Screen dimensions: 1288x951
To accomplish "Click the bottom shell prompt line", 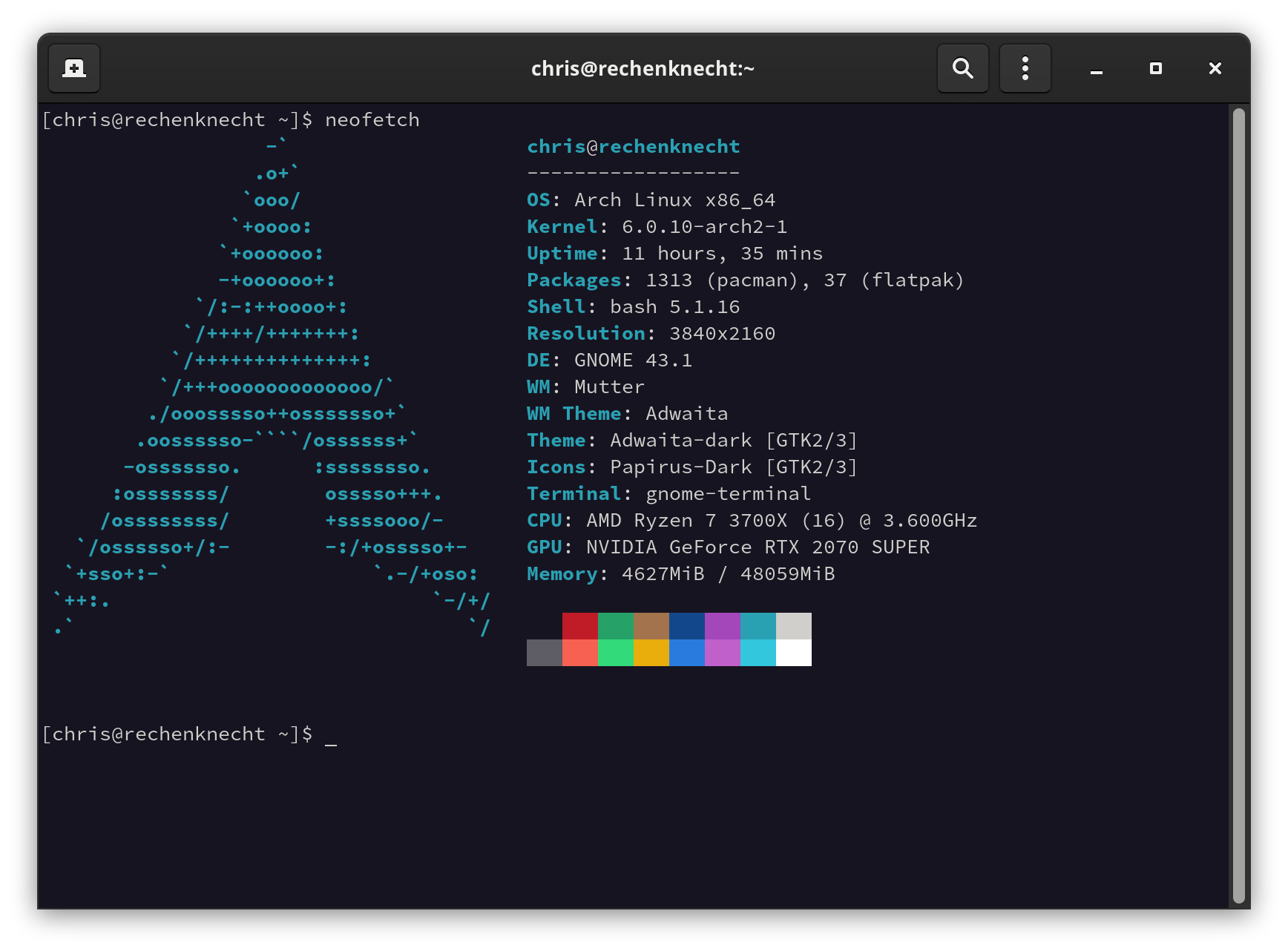I will [189, 734].
